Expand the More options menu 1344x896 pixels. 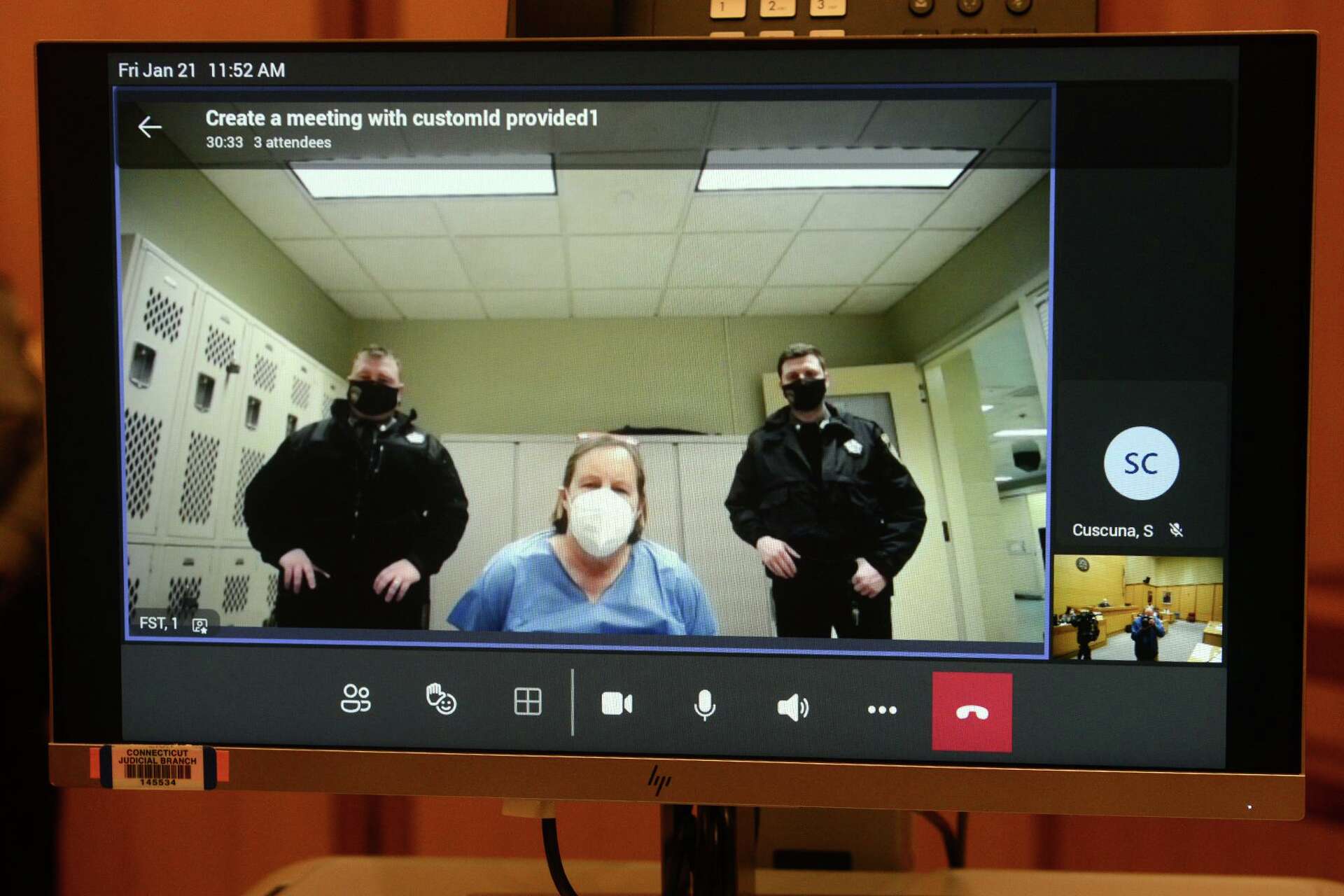click(882, 708)
